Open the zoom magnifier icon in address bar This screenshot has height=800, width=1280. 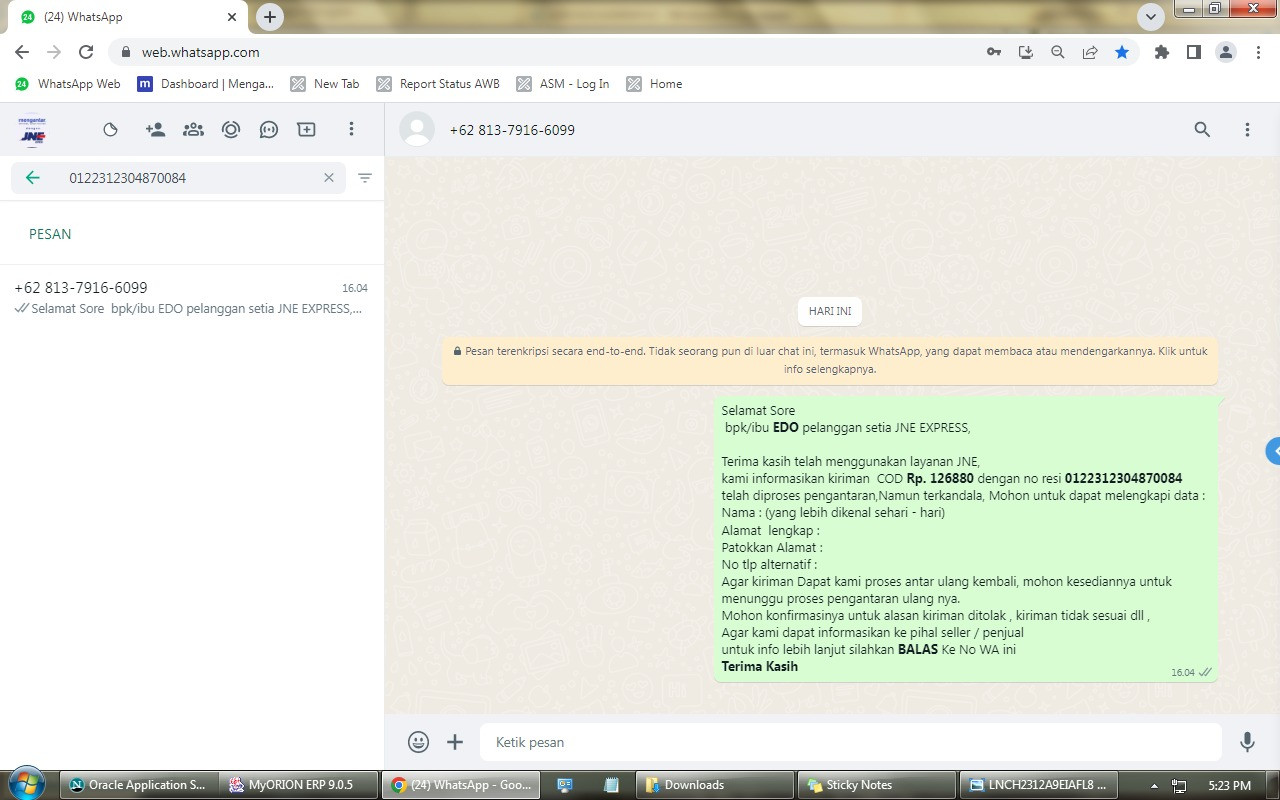(1058, 52)
